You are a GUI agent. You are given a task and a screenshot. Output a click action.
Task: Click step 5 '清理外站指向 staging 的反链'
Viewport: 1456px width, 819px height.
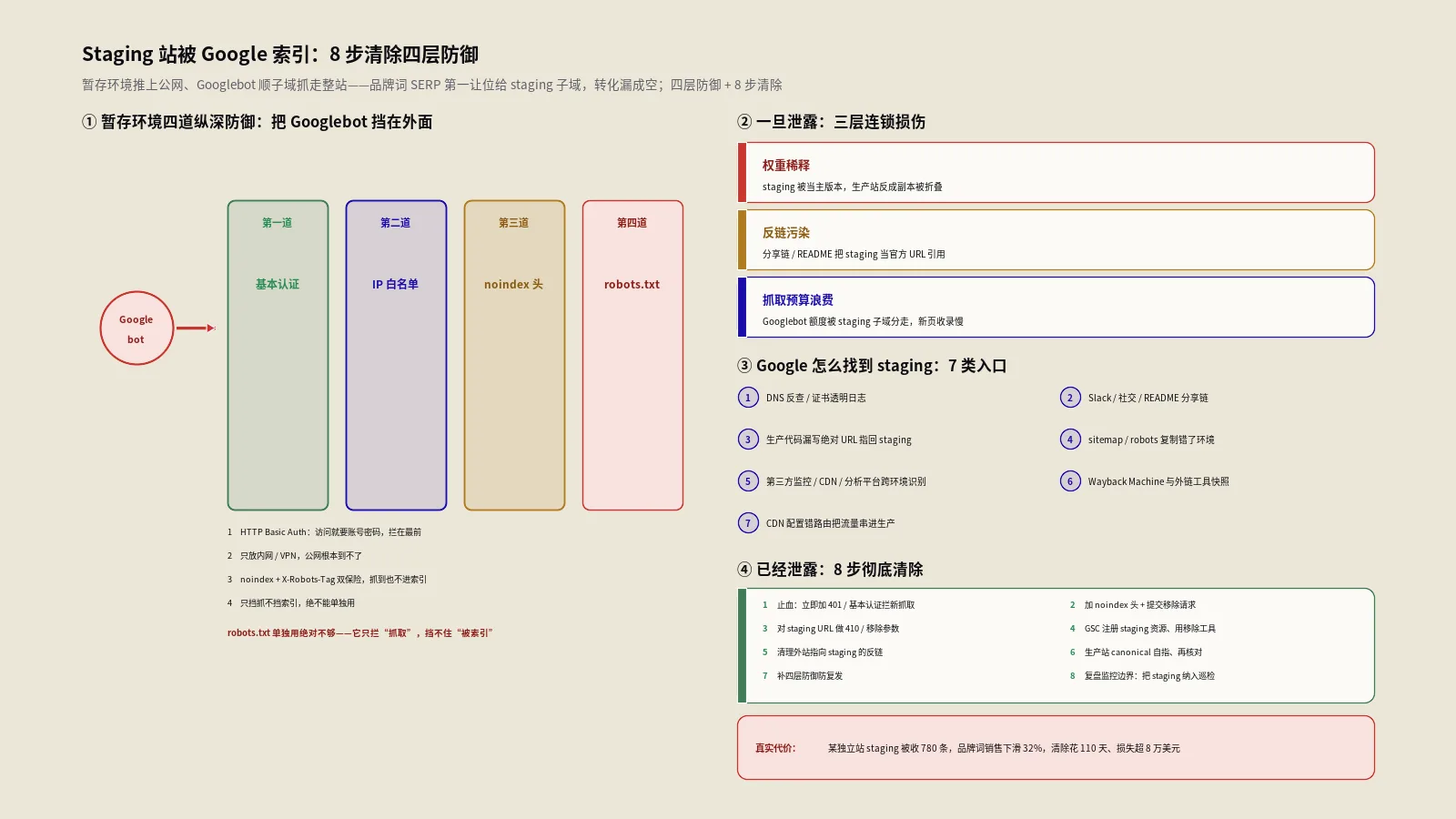pos(830,652)
